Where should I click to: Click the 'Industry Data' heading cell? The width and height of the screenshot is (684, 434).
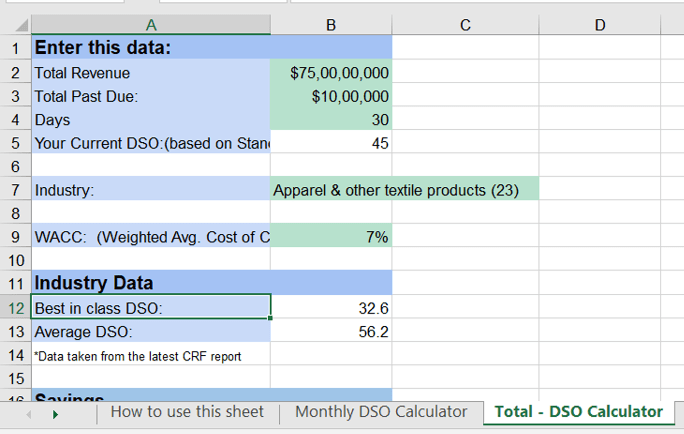click(151, 283)
